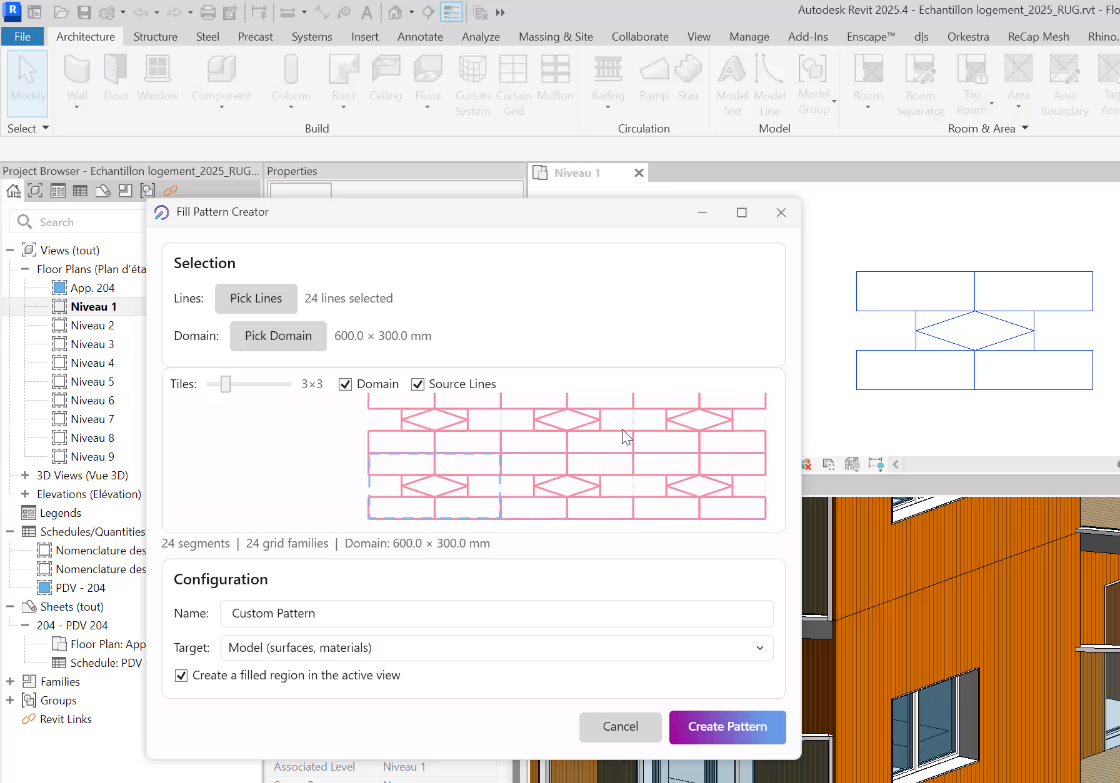Select the Ceiling tool in ribbon
Viewport: 1120px width, 783px height.
[386, 79]
